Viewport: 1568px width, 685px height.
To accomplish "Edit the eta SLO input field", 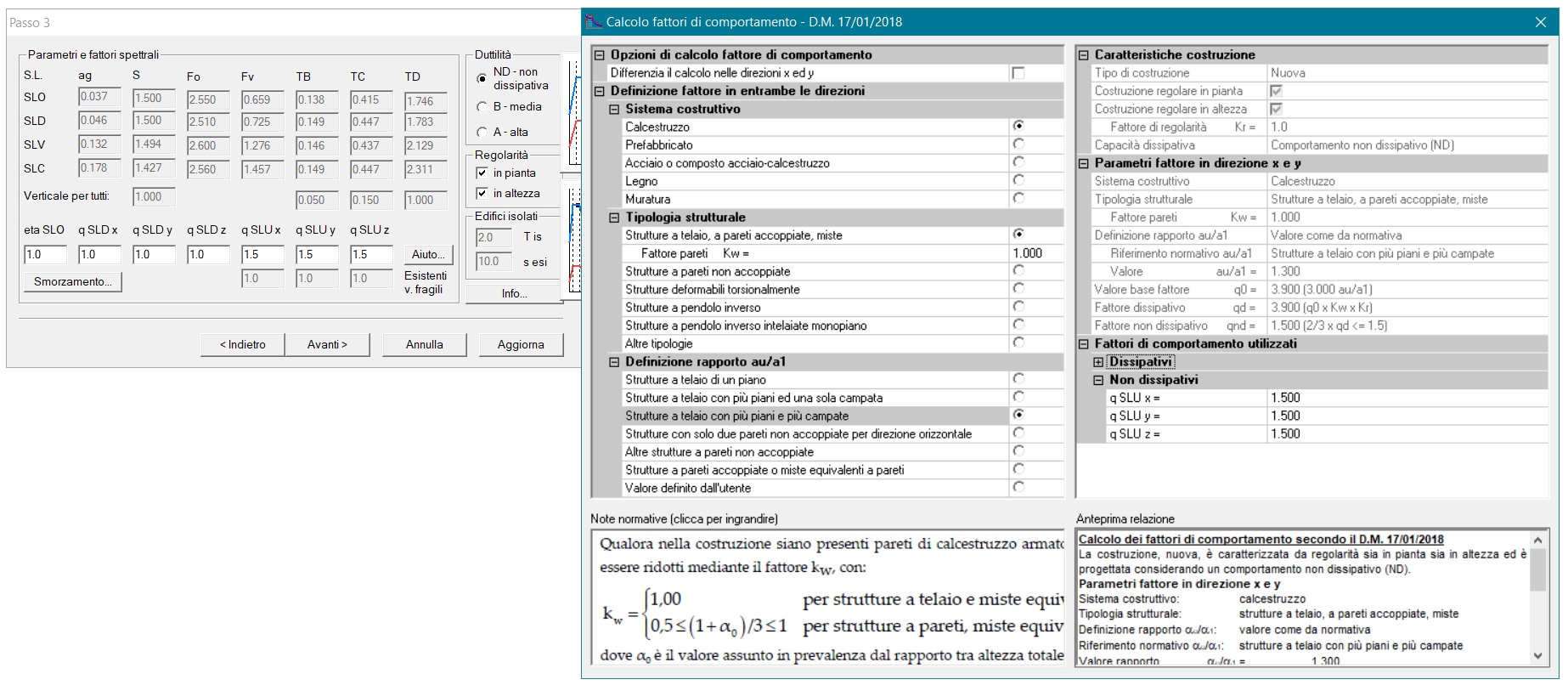I will point(45,254).
